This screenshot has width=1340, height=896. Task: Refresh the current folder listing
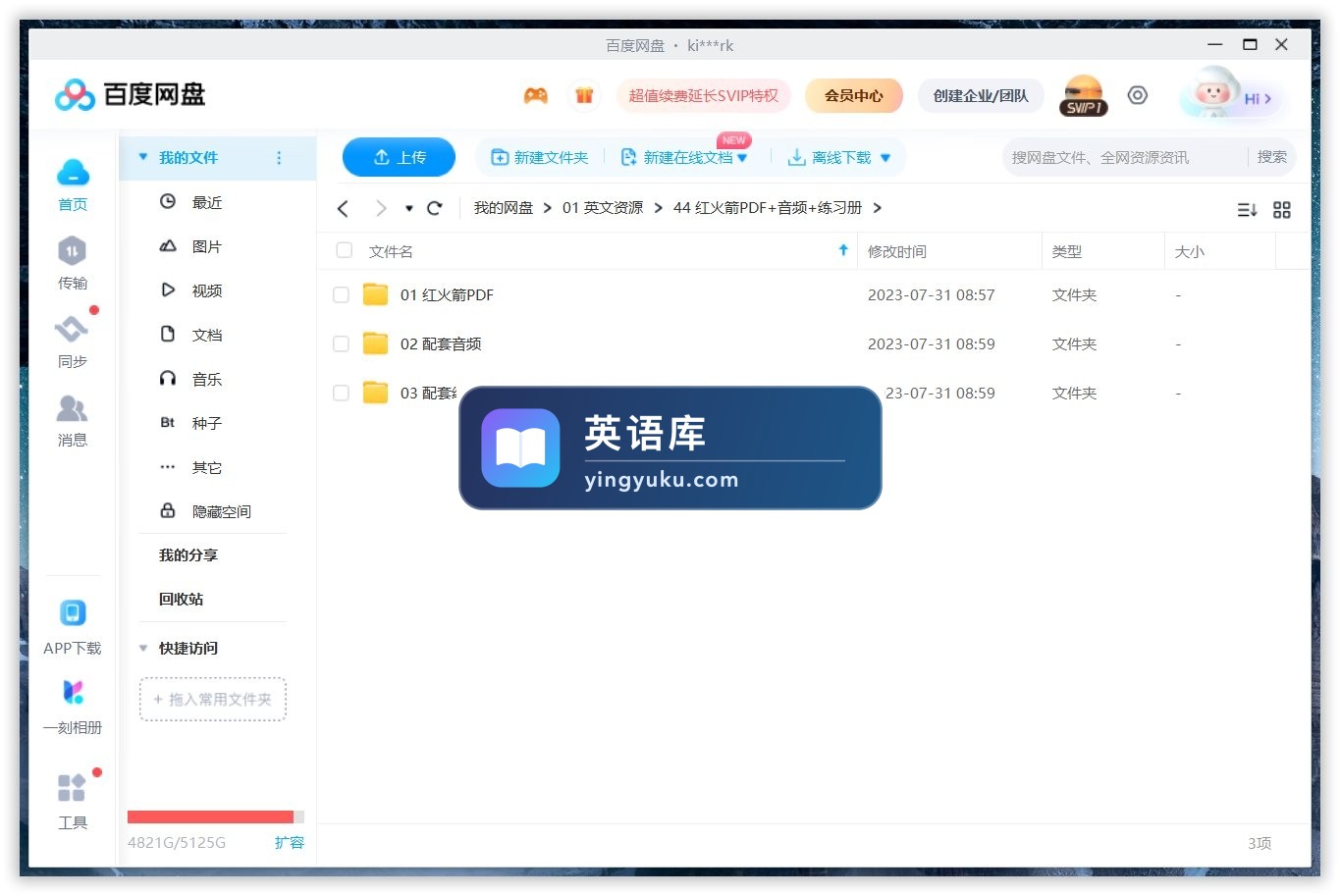[435, 208]
